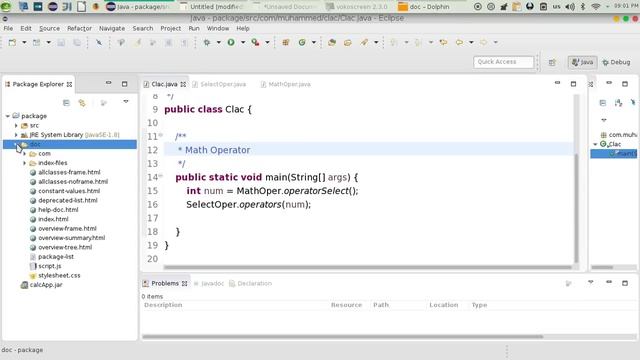640x360 pixels.
Task: Click the Search flashlight toolbar icon
Action: 364,42
